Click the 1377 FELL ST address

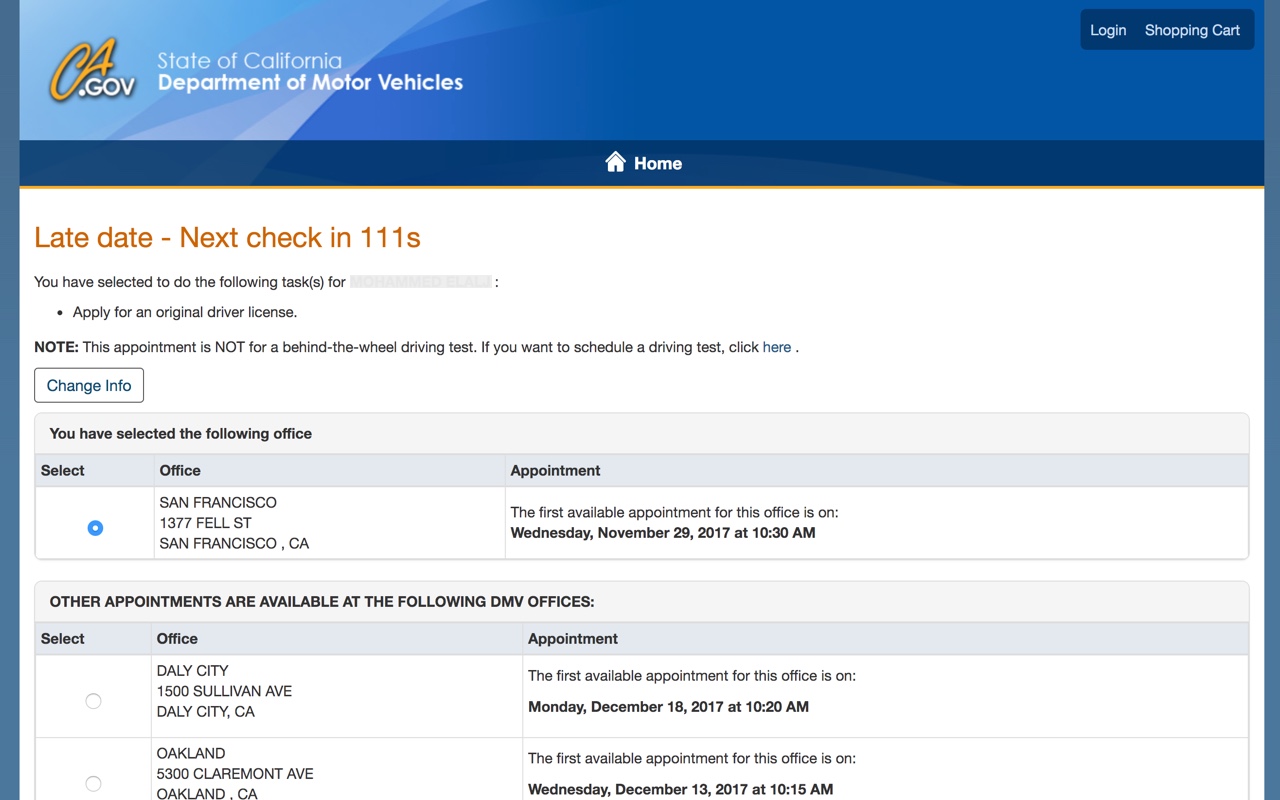click(206, 523)
